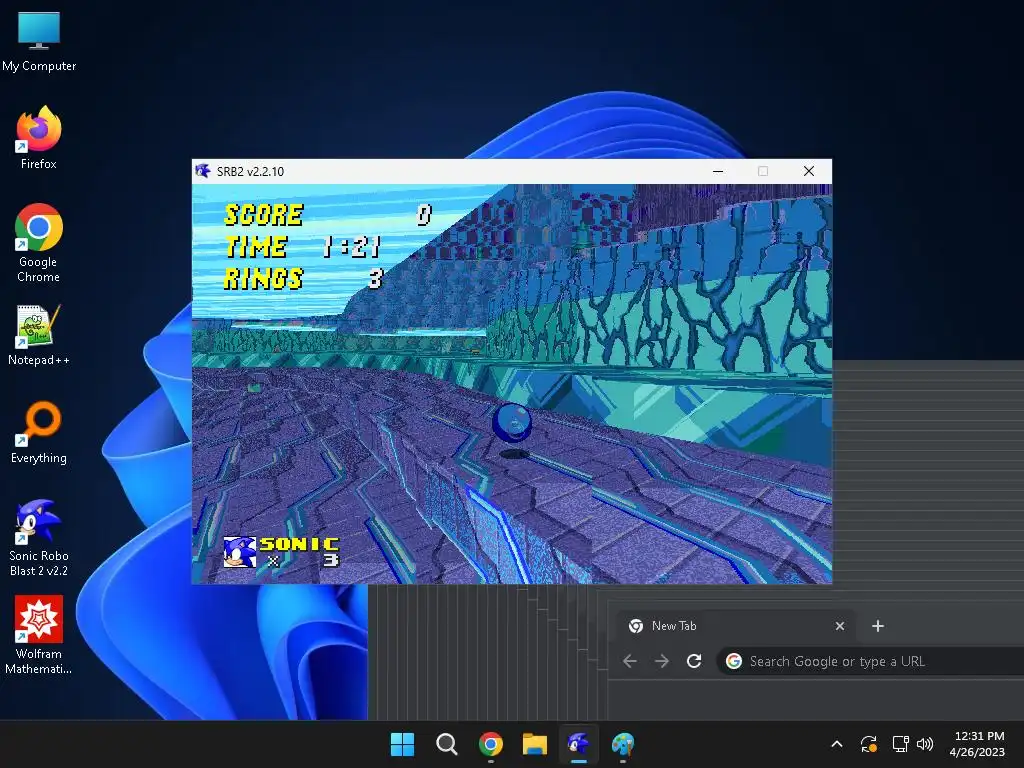Open the volume control tray icon
Image resolution: width=1024 pixels, height=768 pixels.
(925, 744)
